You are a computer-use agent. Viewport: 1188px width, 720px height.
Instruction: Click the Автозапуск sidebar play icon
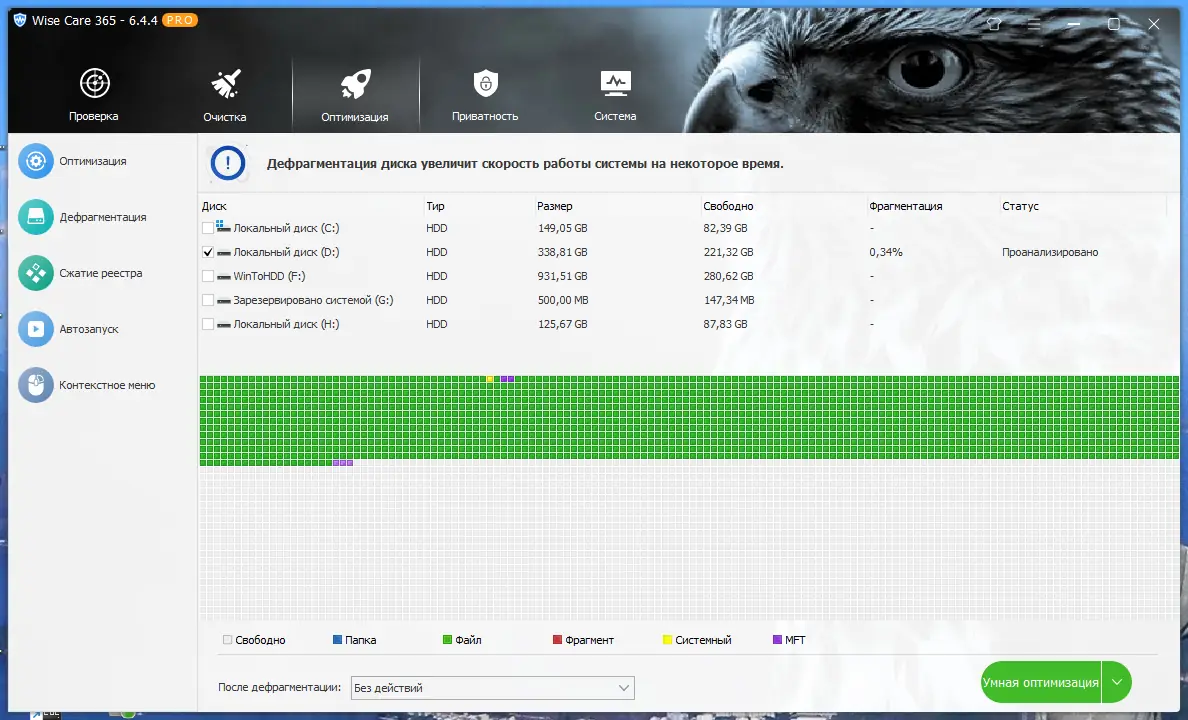pyautogui.click(x=36, y=329)
